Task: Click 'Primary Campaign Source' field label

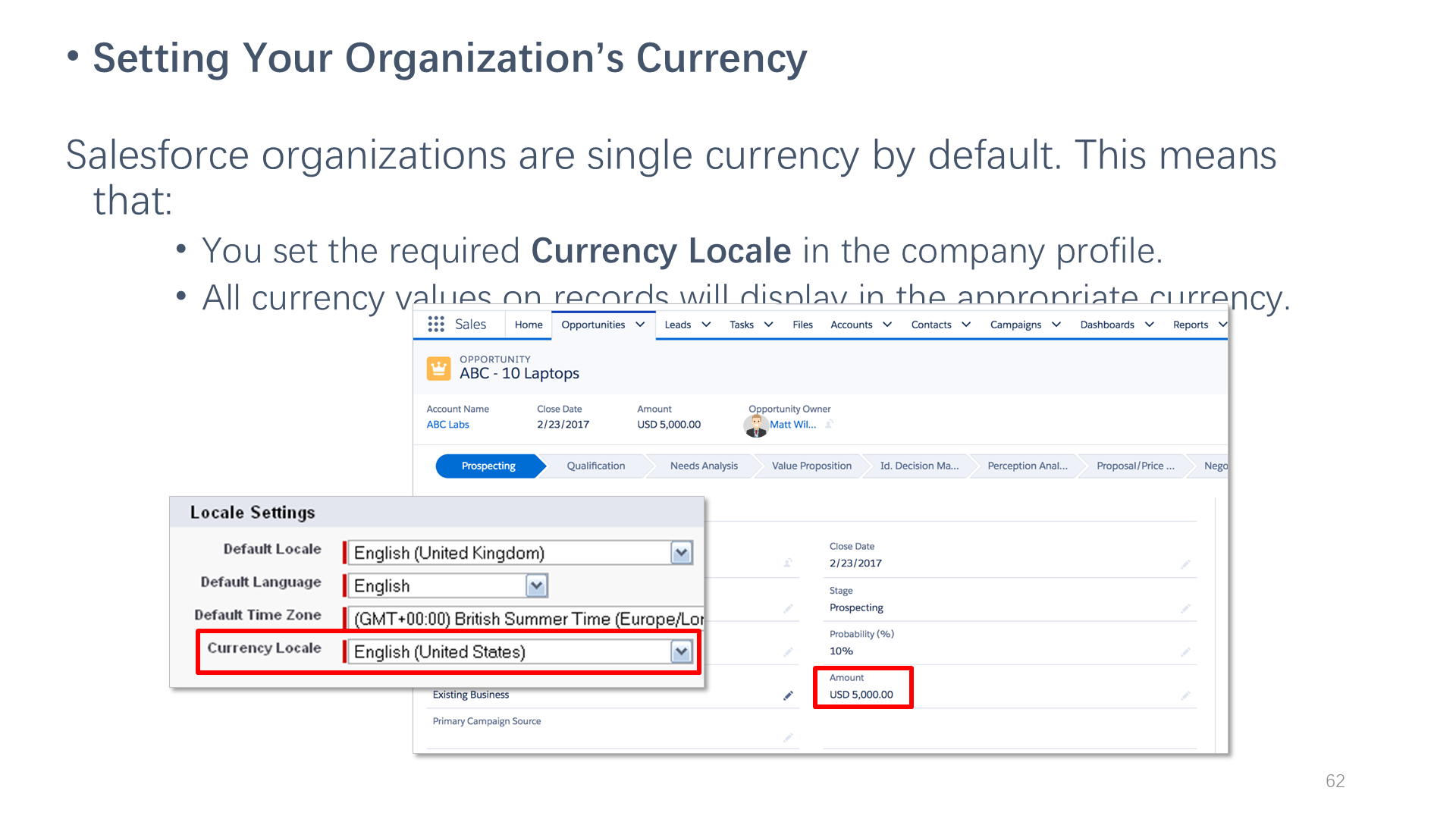Action: 486,721
